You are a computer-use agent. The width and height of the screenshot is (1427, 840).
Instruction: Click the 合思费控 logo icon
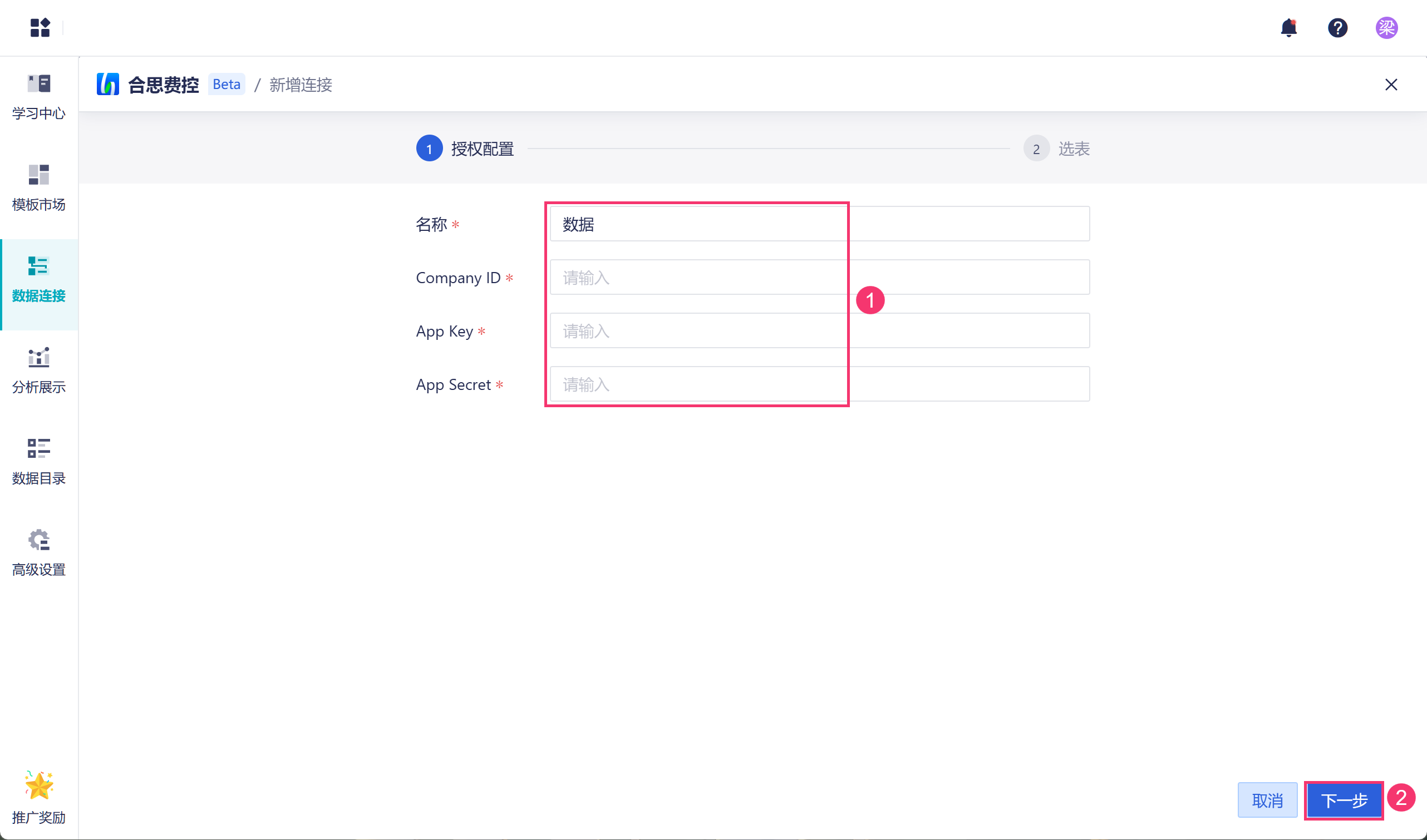107,85
